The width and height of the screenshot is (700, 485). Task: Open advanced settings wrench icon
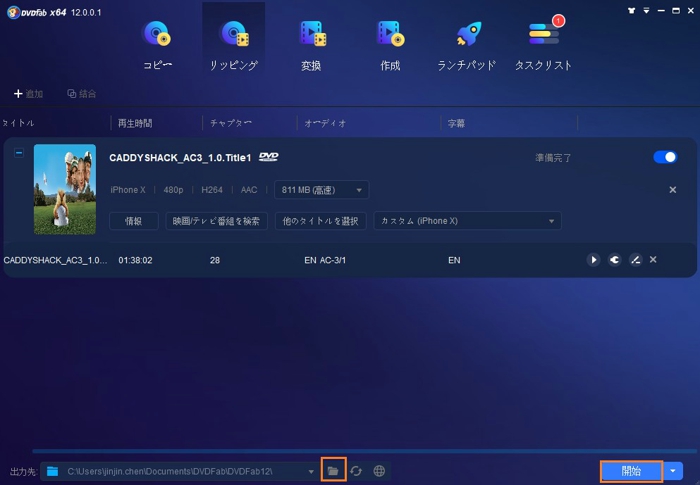[614, 260]
